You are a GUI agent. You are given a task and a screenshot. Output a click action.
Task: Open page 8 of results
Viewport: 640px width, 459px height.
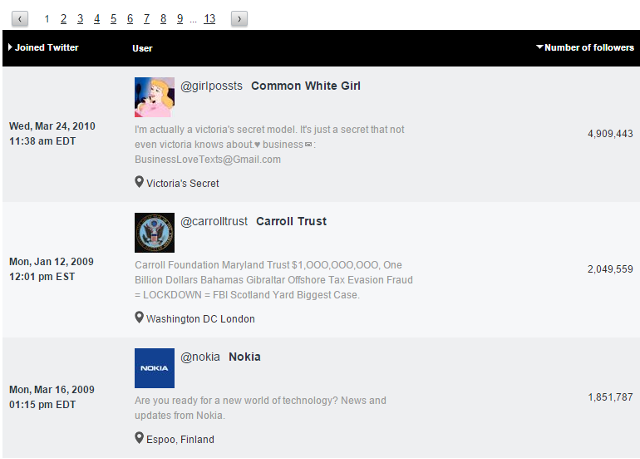click(163, 19)
